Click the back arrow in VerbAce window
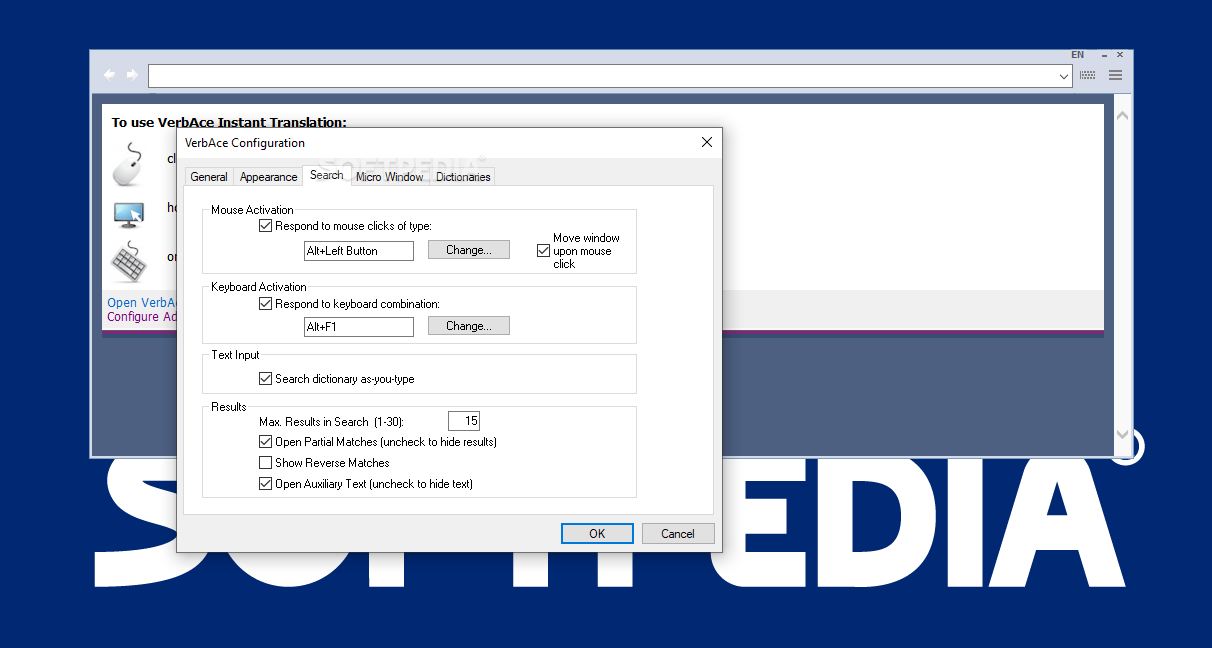 109,75
